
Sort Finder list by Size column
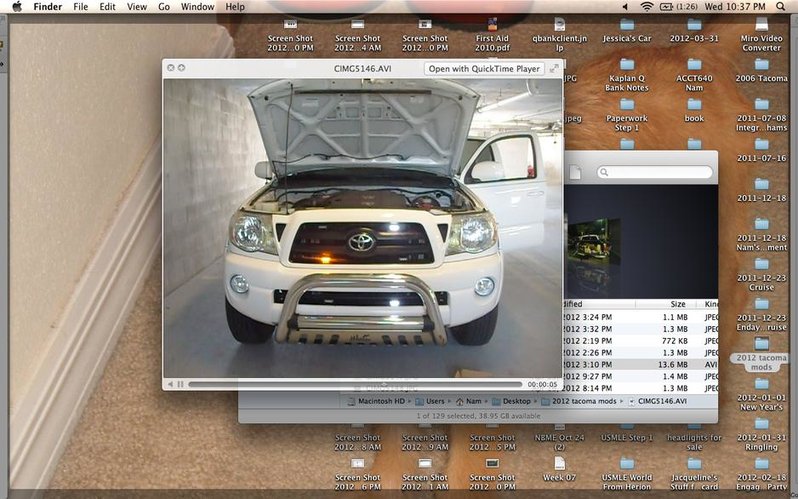(x=677, y=304)
